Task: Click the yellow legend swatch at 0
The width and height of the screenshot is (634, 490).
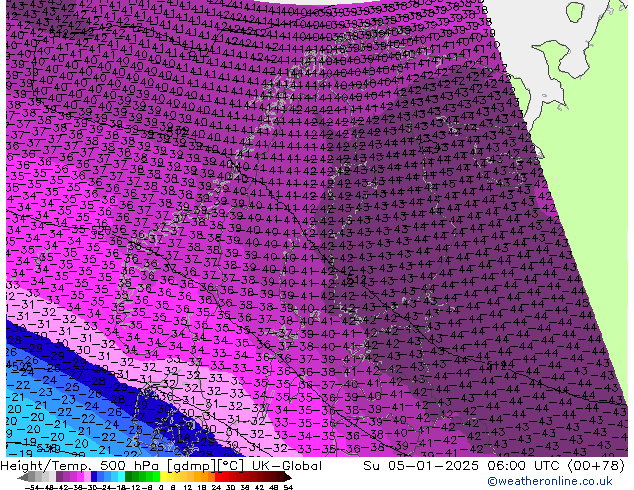Action: 163,476
